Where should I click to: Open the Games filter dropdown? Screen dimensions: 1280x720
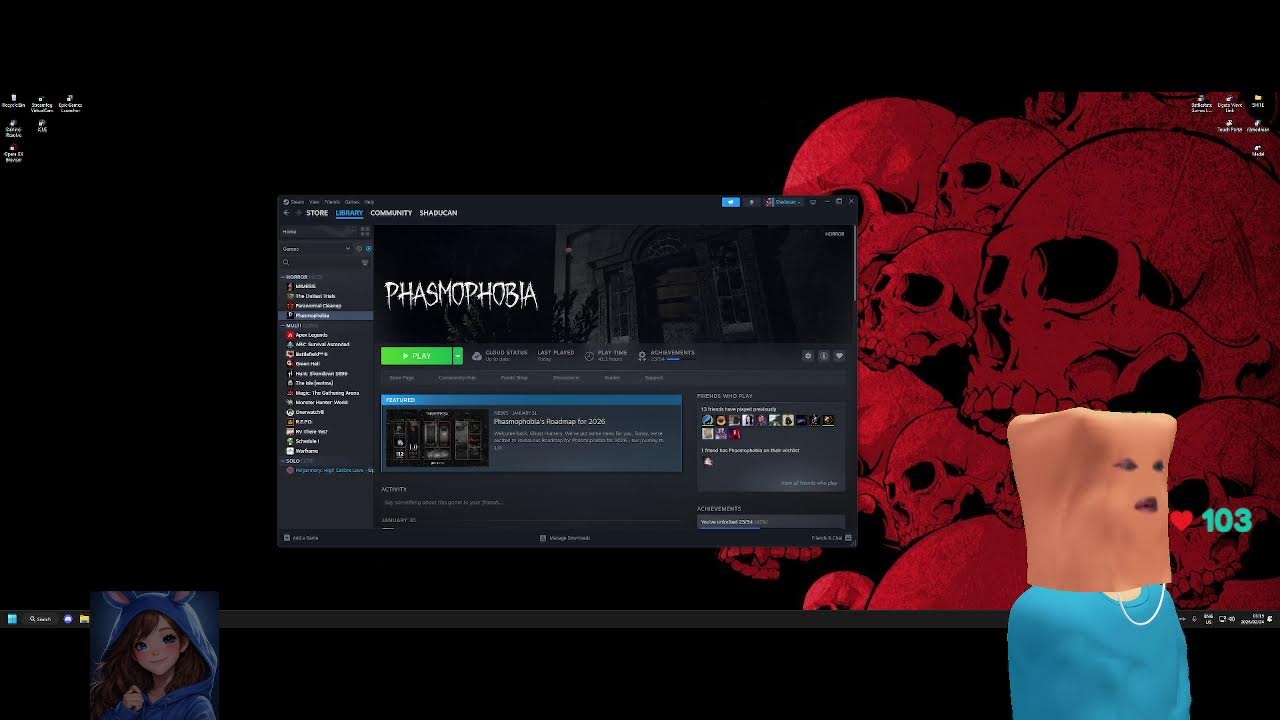click(316, 248)
